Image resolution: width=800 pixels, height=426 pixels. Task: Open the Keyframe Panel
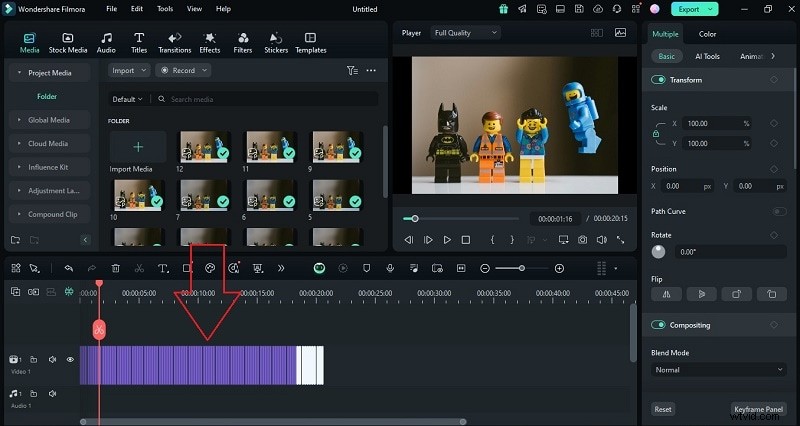[x=759, y=409]
